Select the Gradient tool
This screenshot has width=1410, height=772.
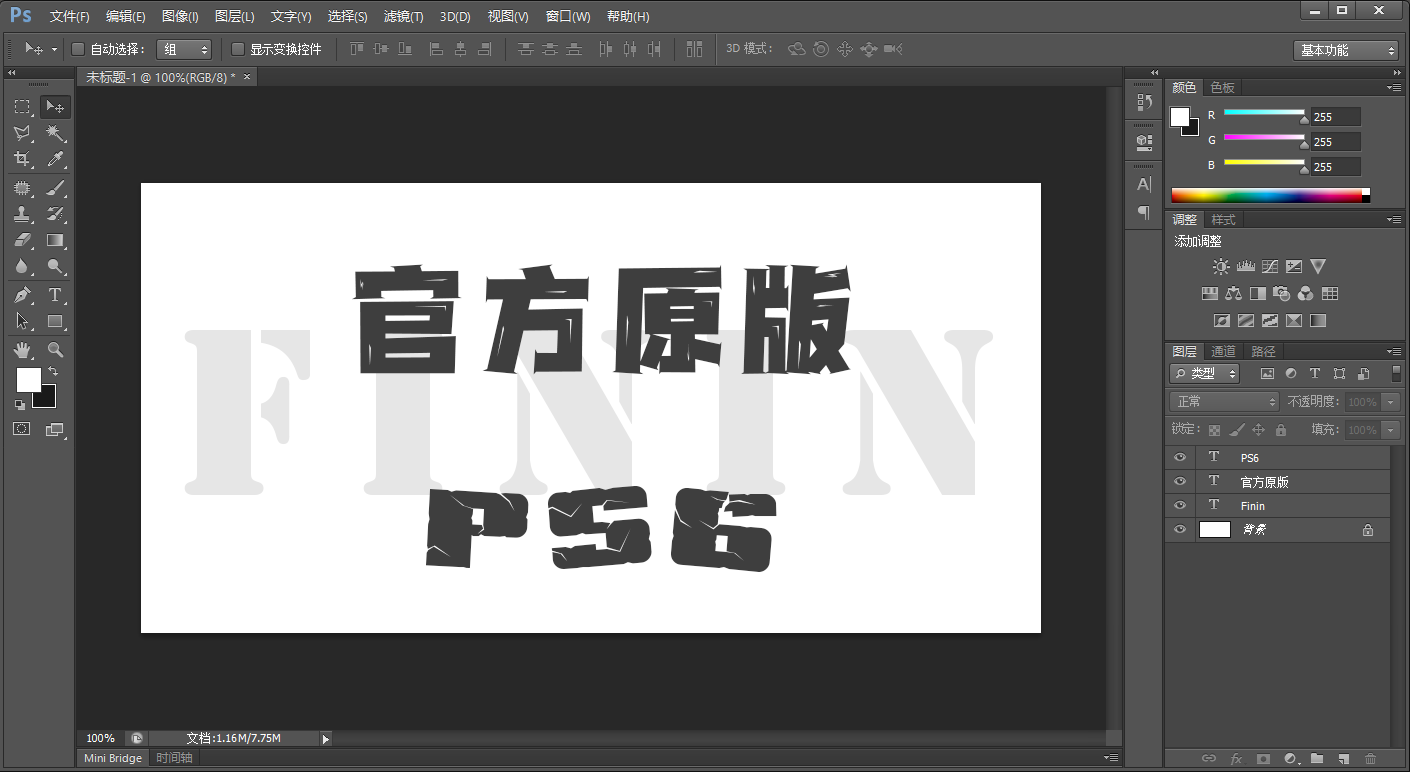[55, 240]
